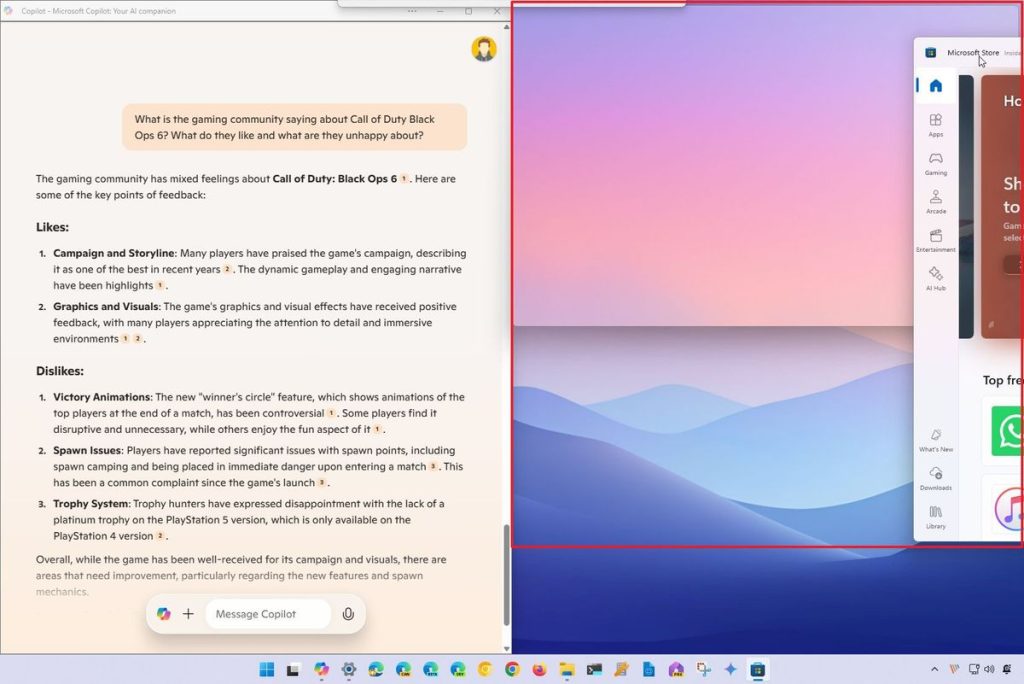Open Apps section in Microsoft Store
The width and height of the screenshot is (1024, 684).
pos(936,125)
